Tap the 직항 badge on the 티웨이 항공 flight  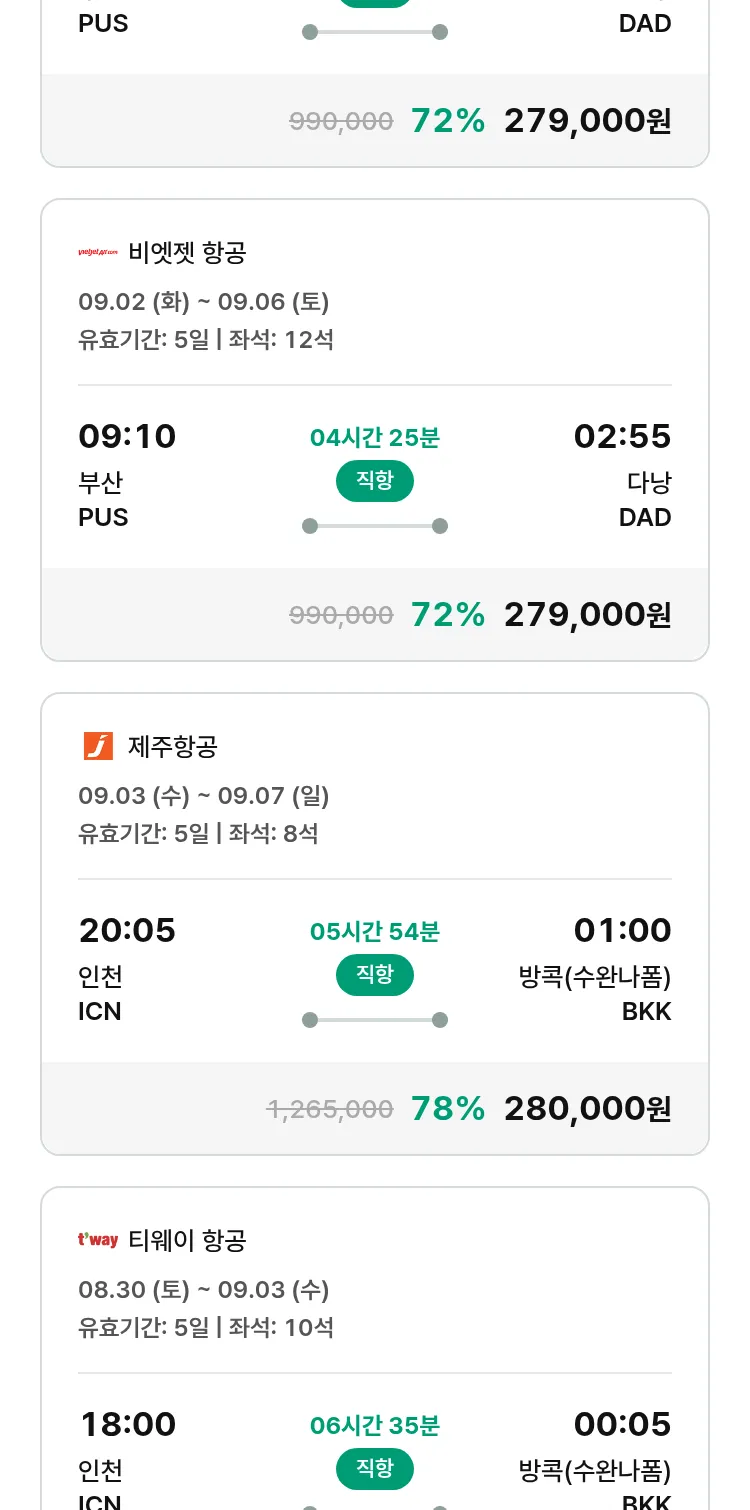pyautogui.click(x=374, y=1469)
